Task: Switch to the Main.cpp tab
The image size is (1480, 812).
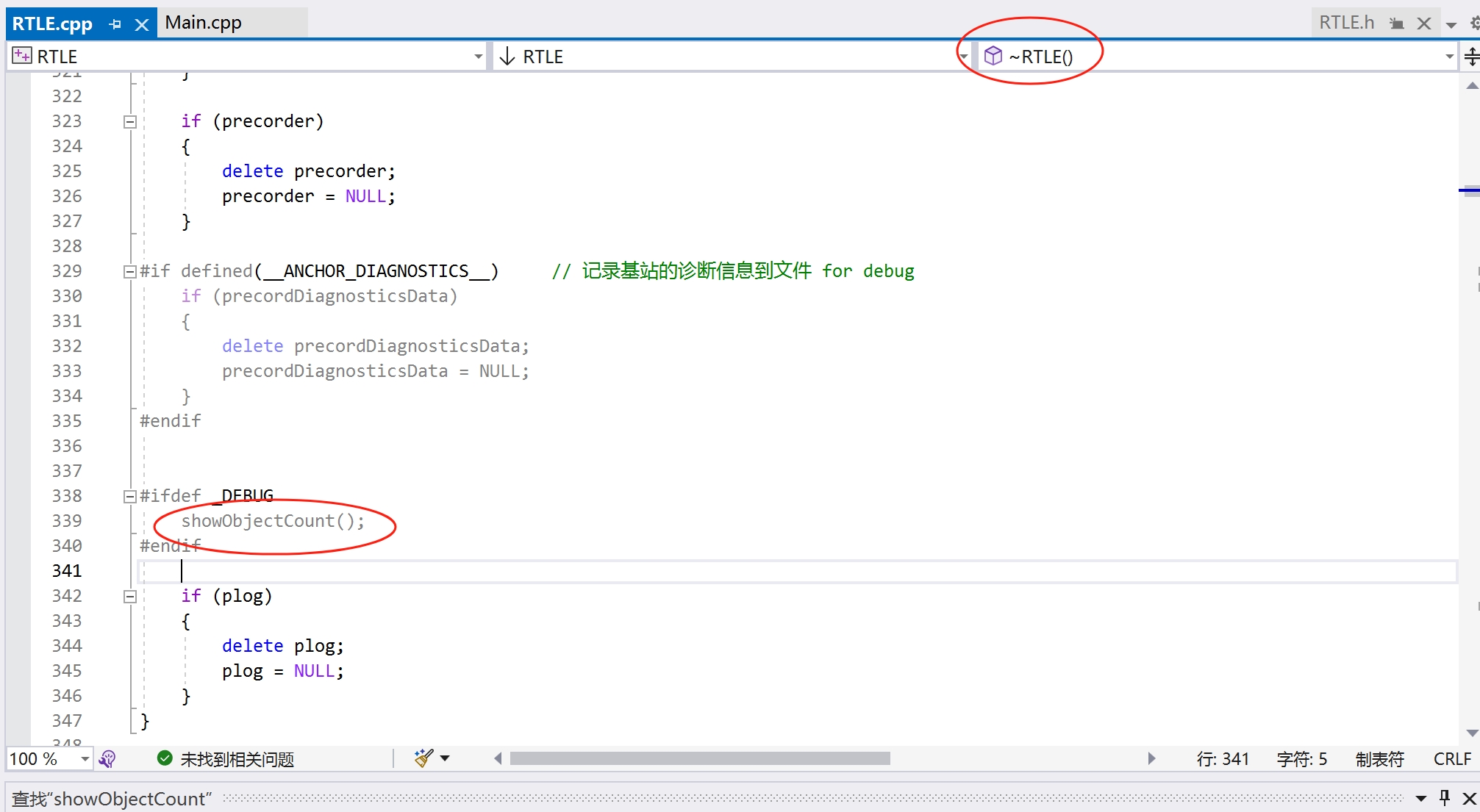Action: [204, 23]
